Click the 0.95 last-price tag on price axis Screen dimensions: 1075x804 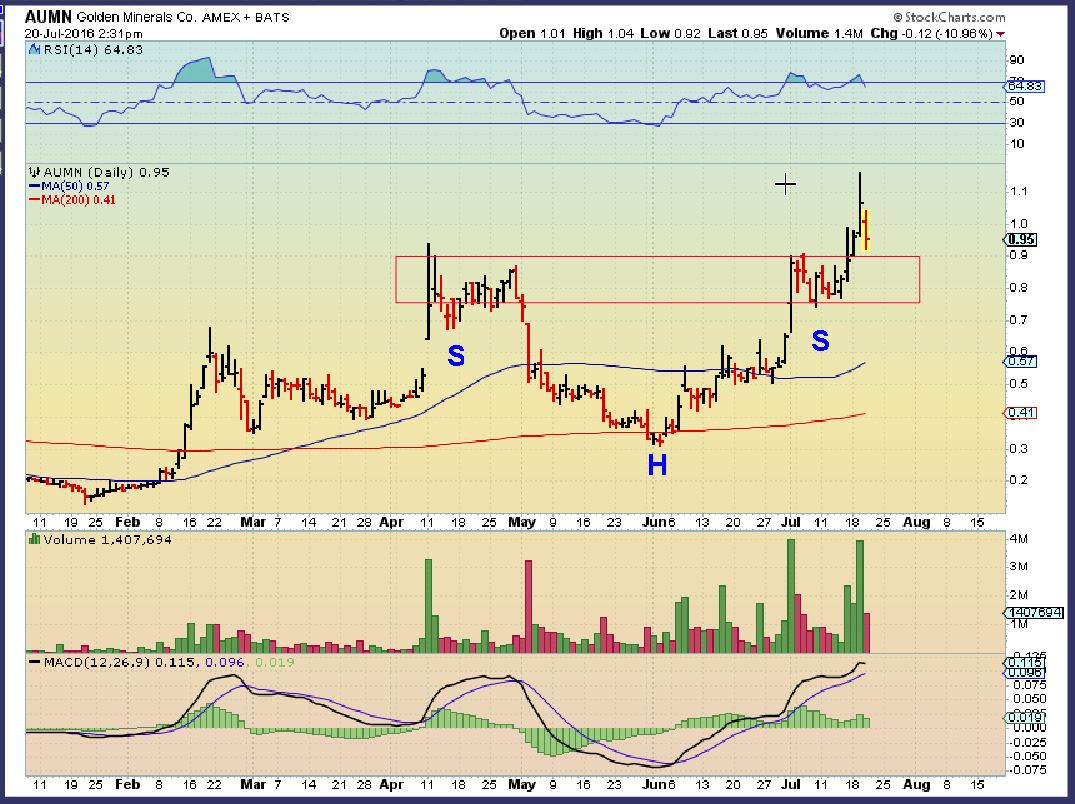click(1022, 240)
